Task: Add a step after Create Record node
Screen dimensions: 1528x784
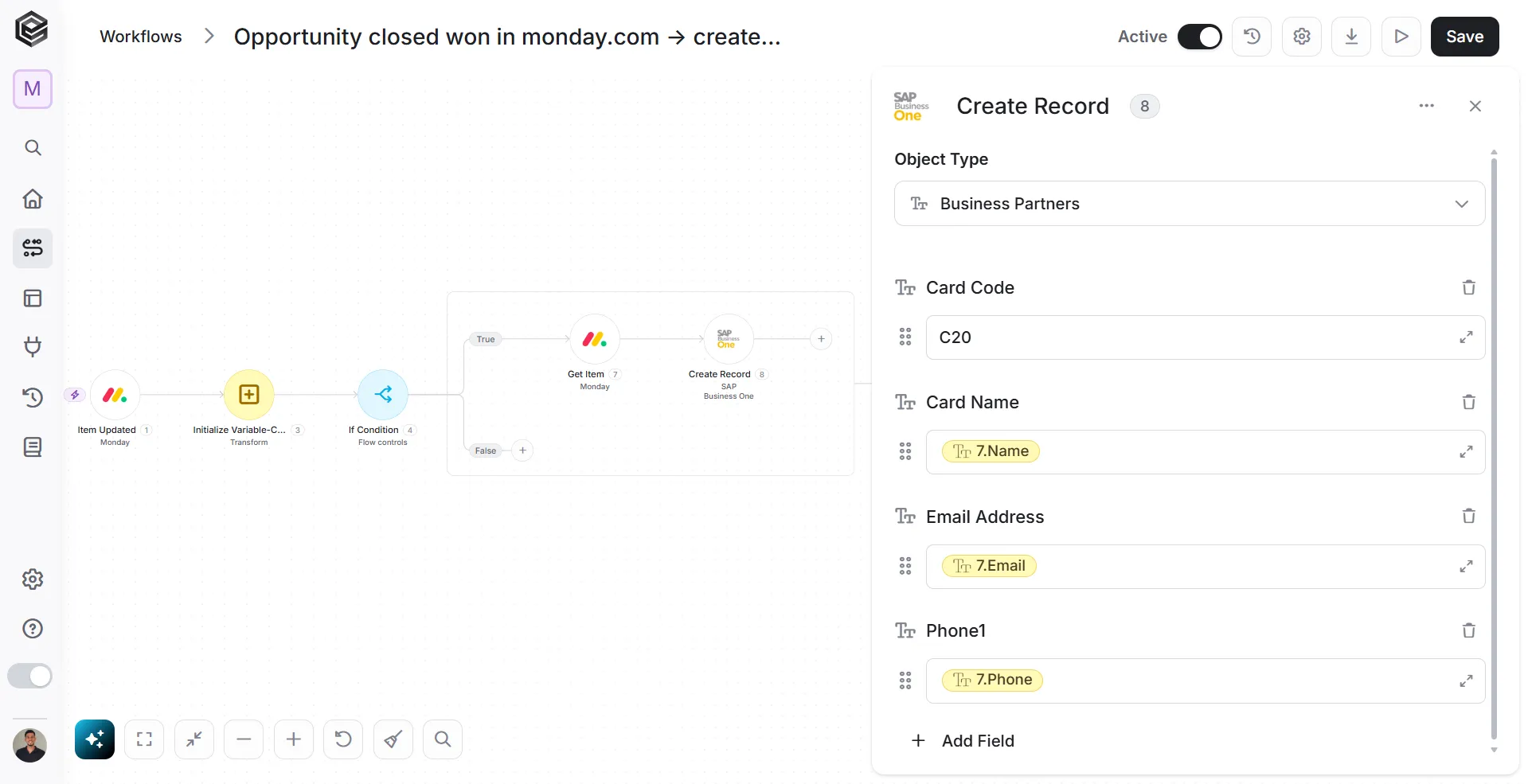Action: point(821,339)
